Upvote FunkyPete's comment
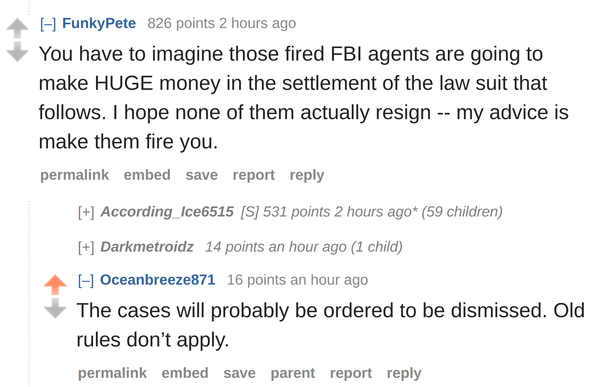The width and height of the screenshot is (594, 387). pyautogui.click(x=17, y=28)
